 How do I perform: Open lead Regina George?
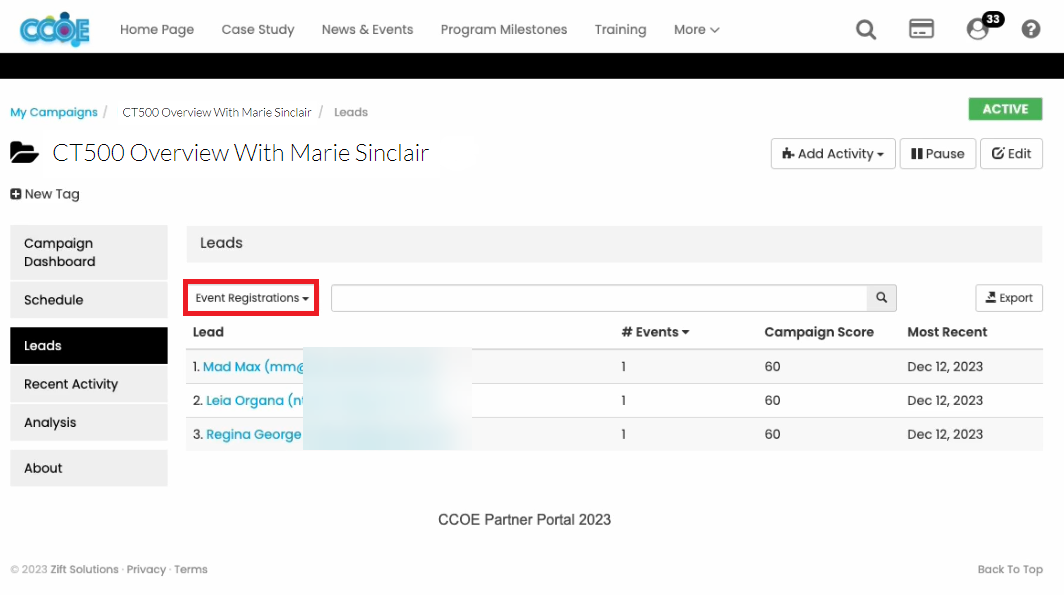tap(253, 434)
